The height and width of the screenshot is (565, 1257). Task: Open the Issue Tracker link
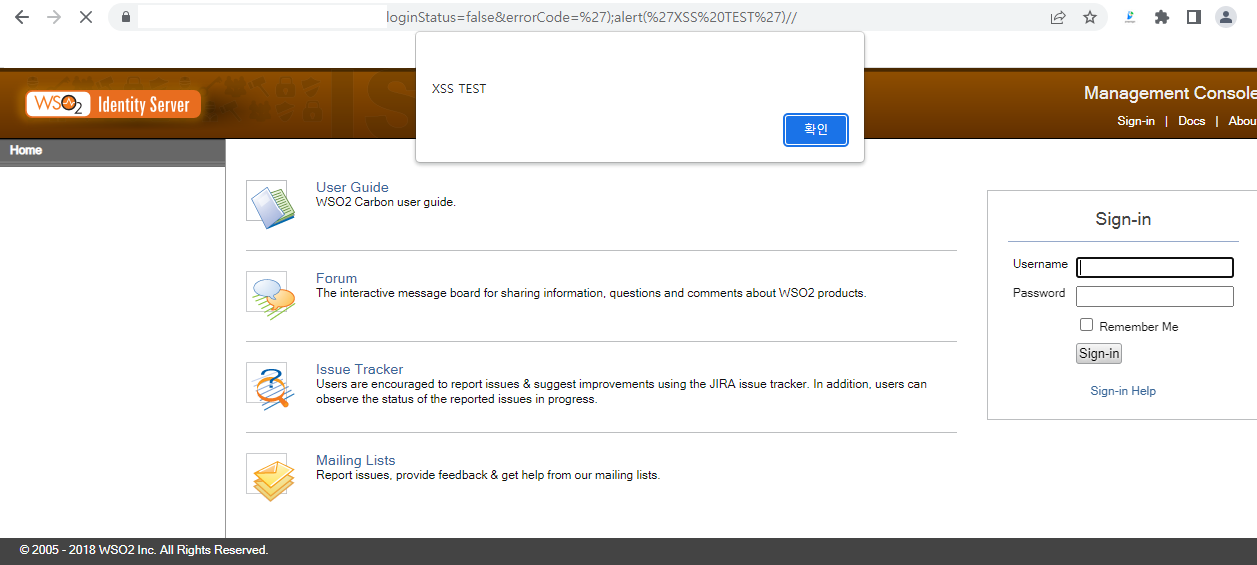[x=359, y=369]
